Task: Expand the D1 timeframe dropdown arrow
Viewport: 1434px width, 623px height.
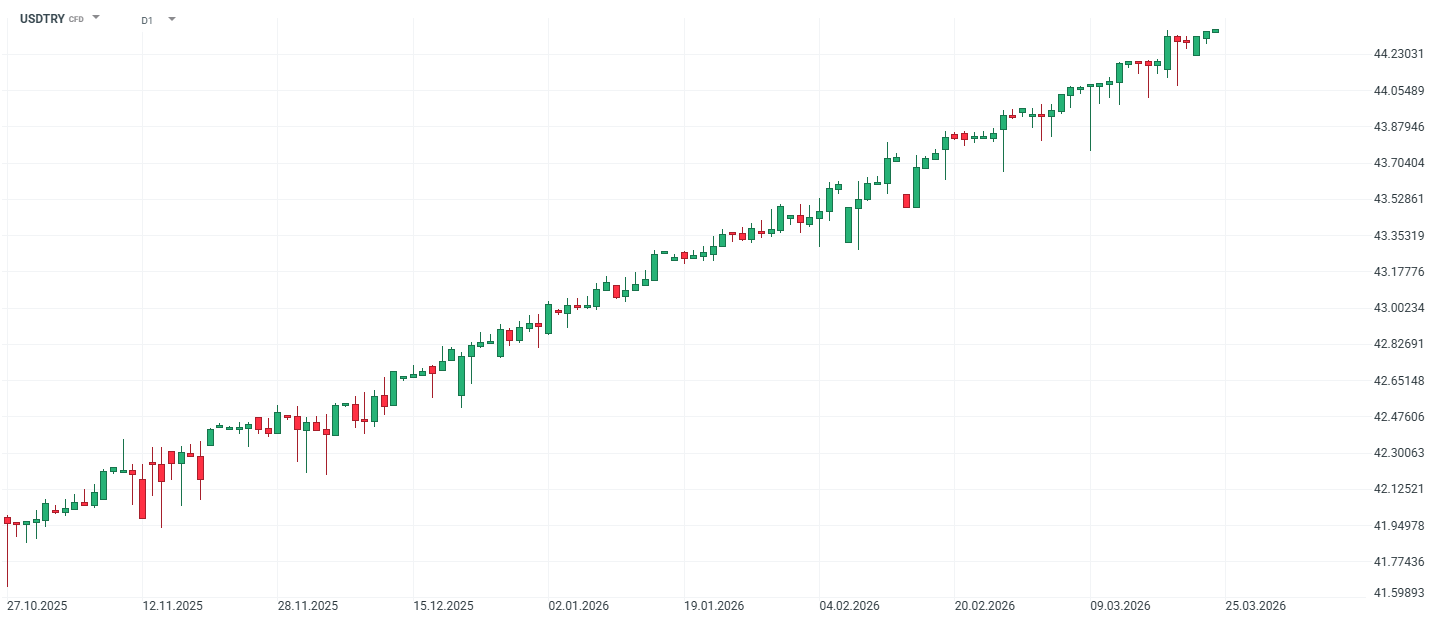Action: tap(172, 19)
